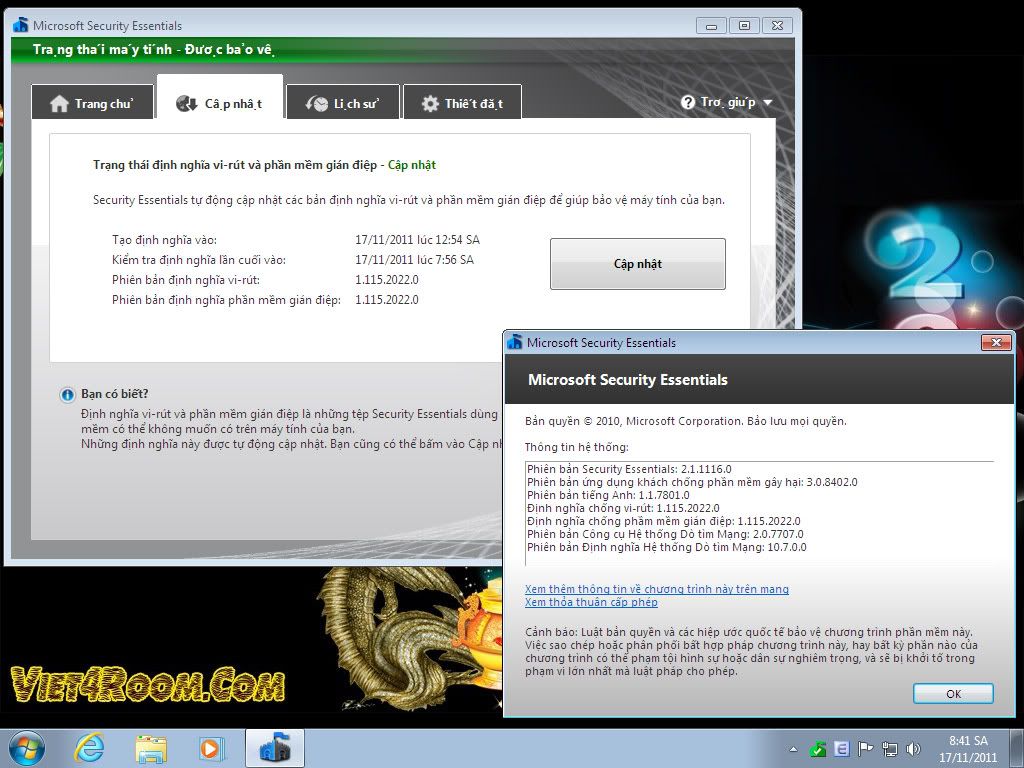Select the "Phiên bản tiếng Anh: 1.1.7801.0" line
This screenshot has height=768, width=1024.
(x=608, y=495)
